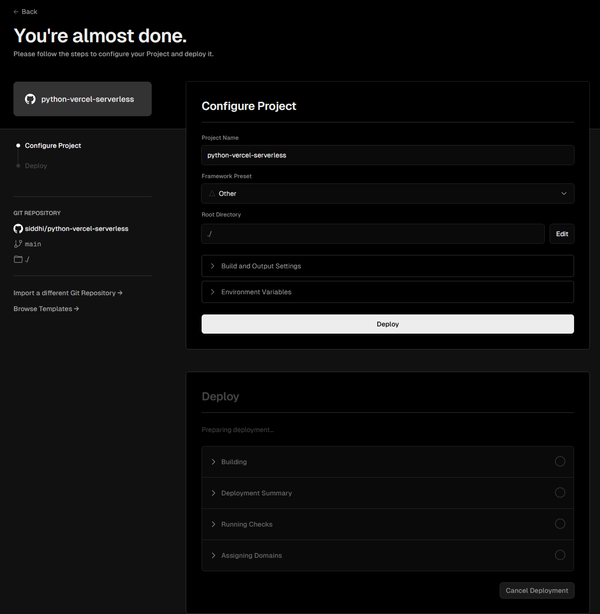This screenshot has height=614, width=600.
Task: Expand Build and Output Settings
Action: click(387, 266)
